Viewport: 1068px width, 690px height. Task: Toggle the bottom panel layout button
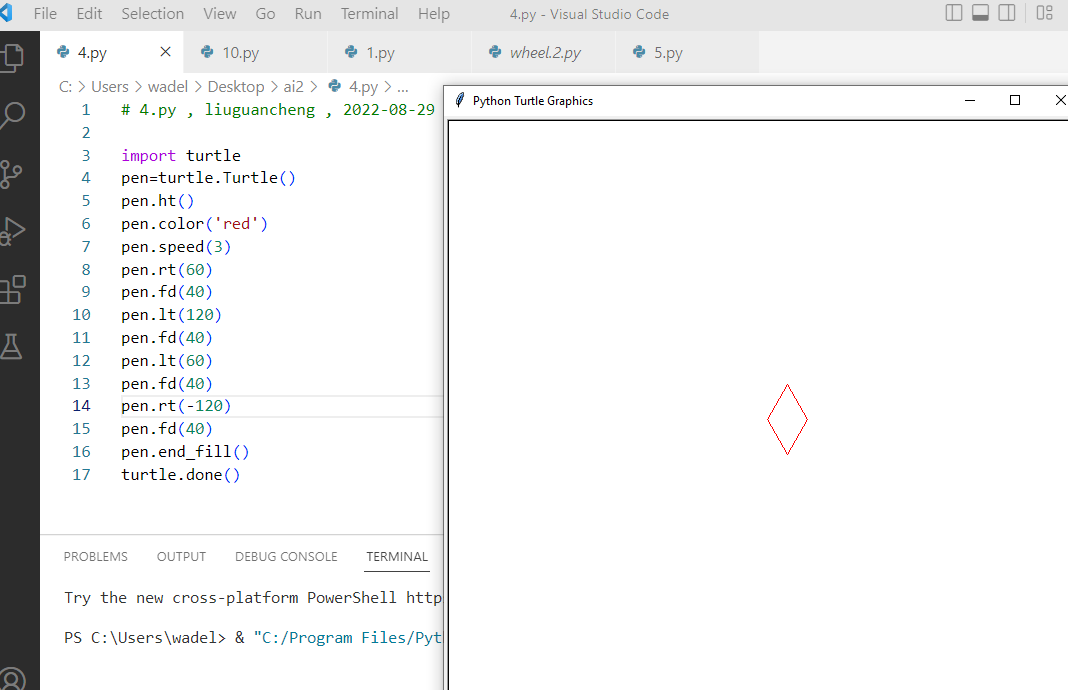pyautogui.click(x=981, y=14)
